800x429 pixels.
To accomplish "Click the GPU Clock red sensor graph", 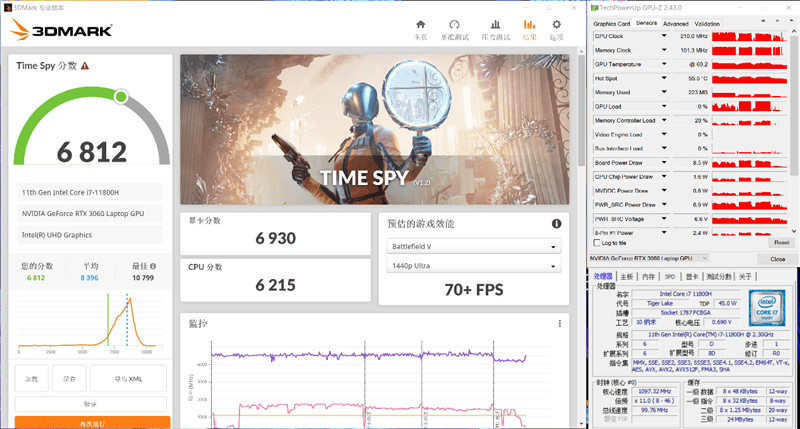I will click(749, 36).
